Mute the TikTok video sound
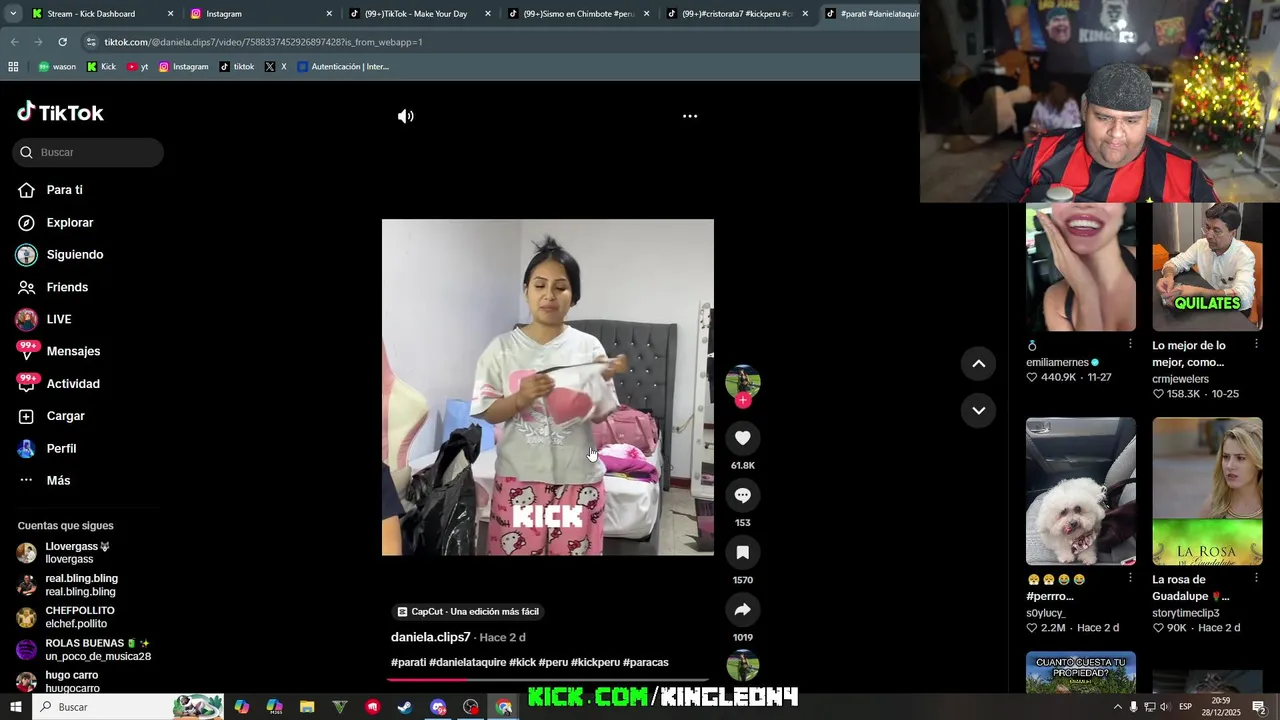 405,116
